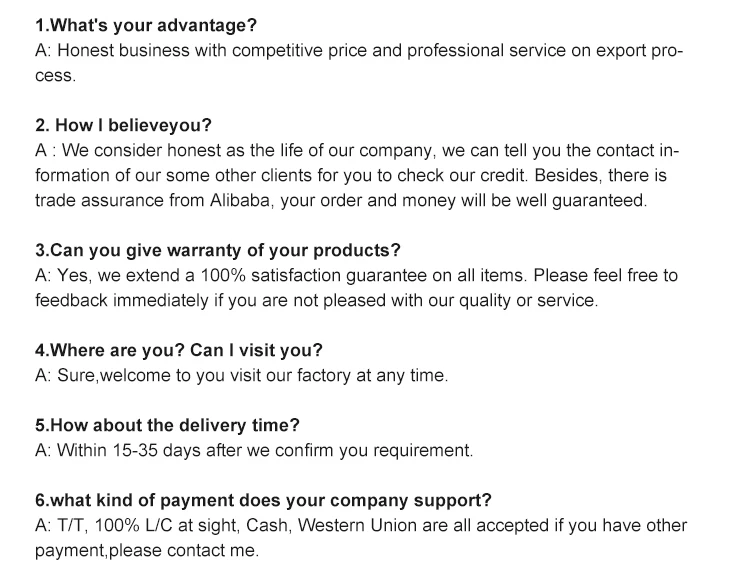Click the answer starting 'Honest business with competitive'
750x579 pixels.
tap(359, 51)
